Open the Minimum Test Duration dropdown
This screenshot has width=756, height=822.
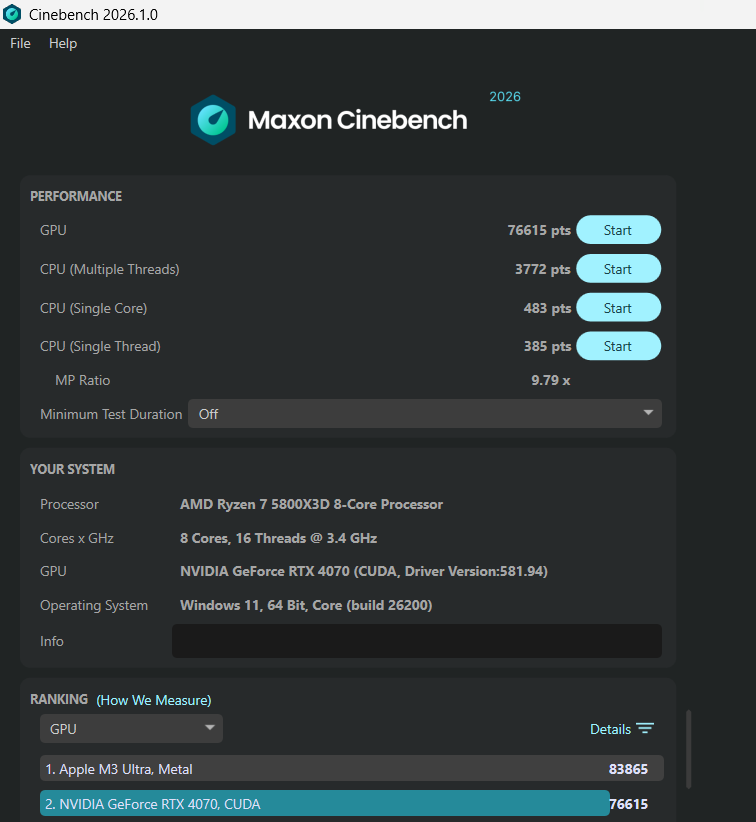click(x=425, y=414)
